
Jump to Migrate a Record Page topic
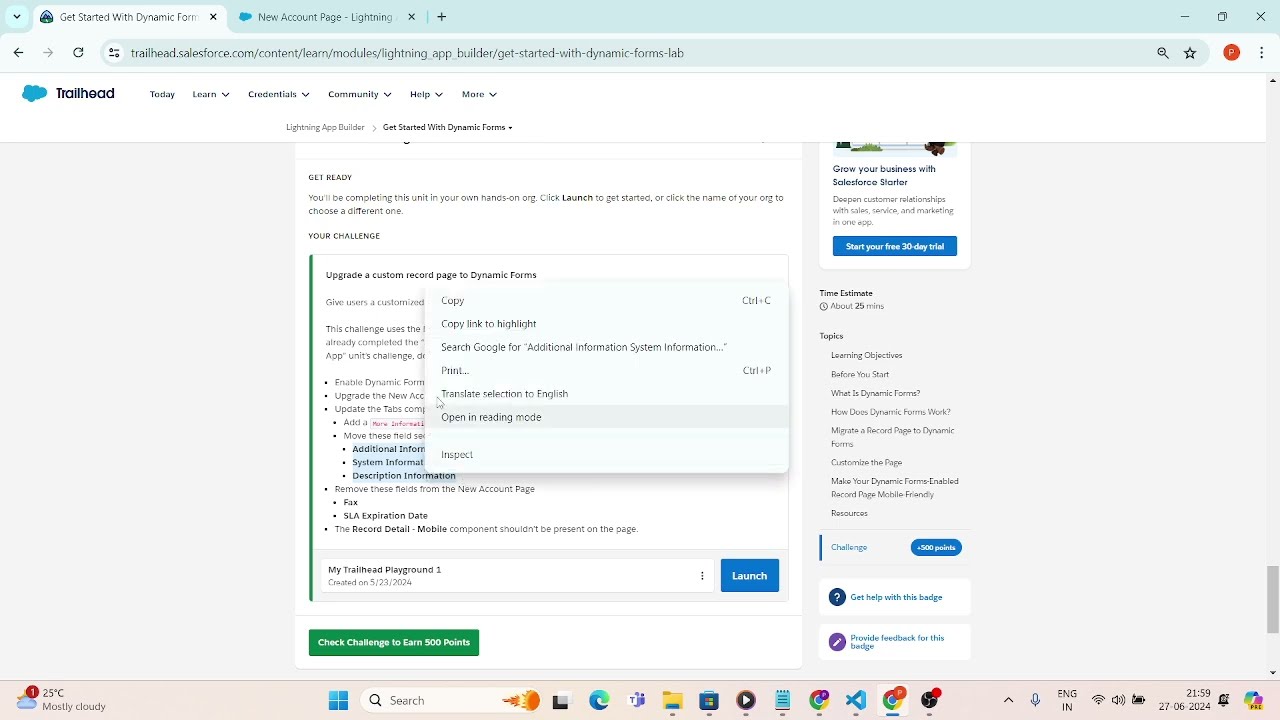[x=892, y=437]
